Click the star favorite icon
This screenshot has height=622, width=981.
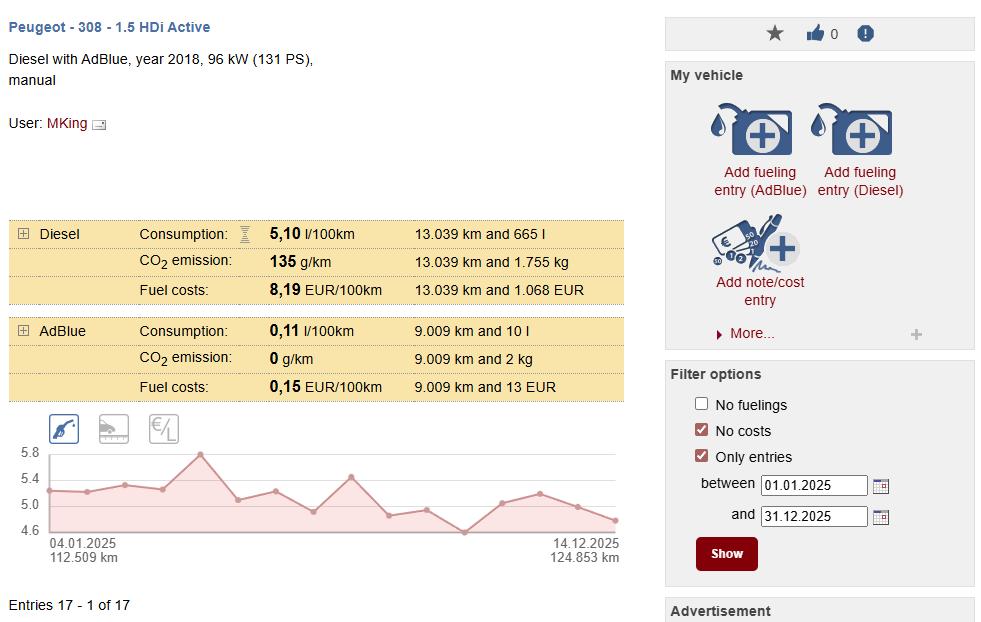click(775, 33)
